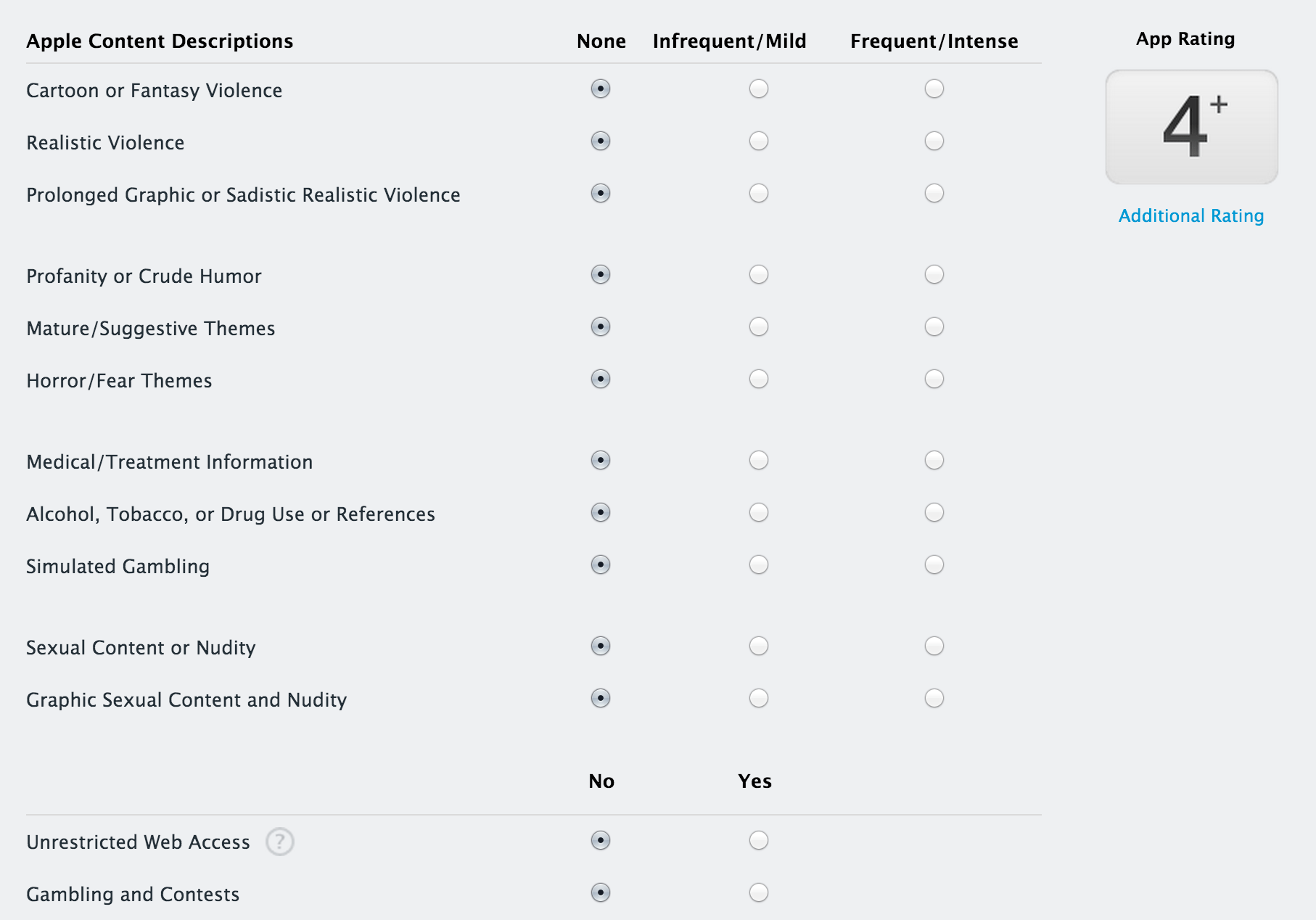Choose Infrequent/Mild for Horror/Fear Themes
1316x920 pixels.
pos(758,379)
